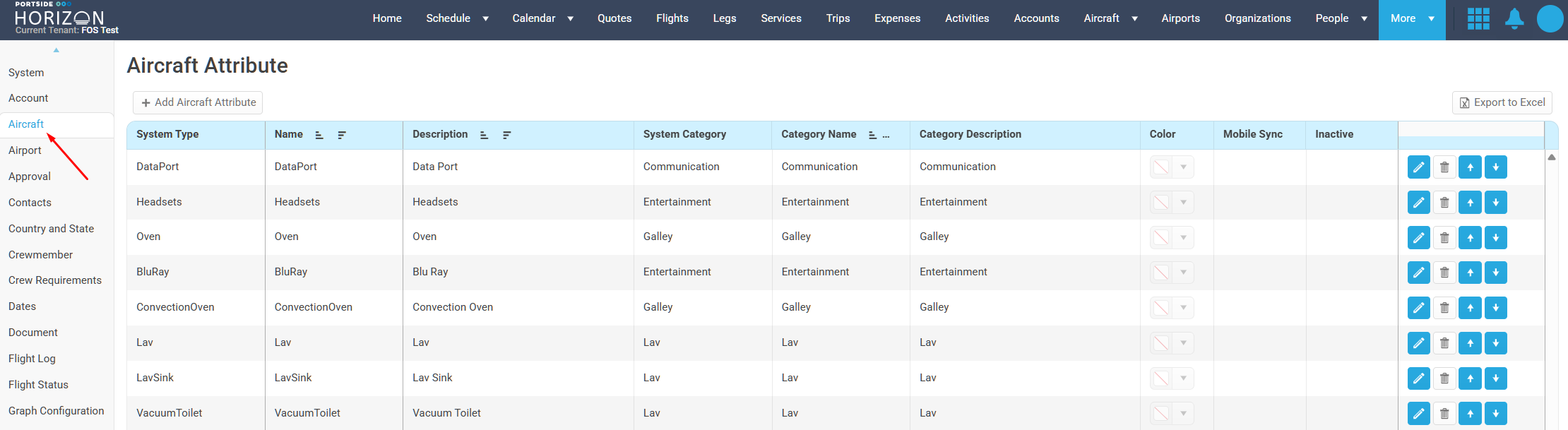Screen dimensions: 1568x430
Task: Export the table to Excel
Action: pos(1502,102)
